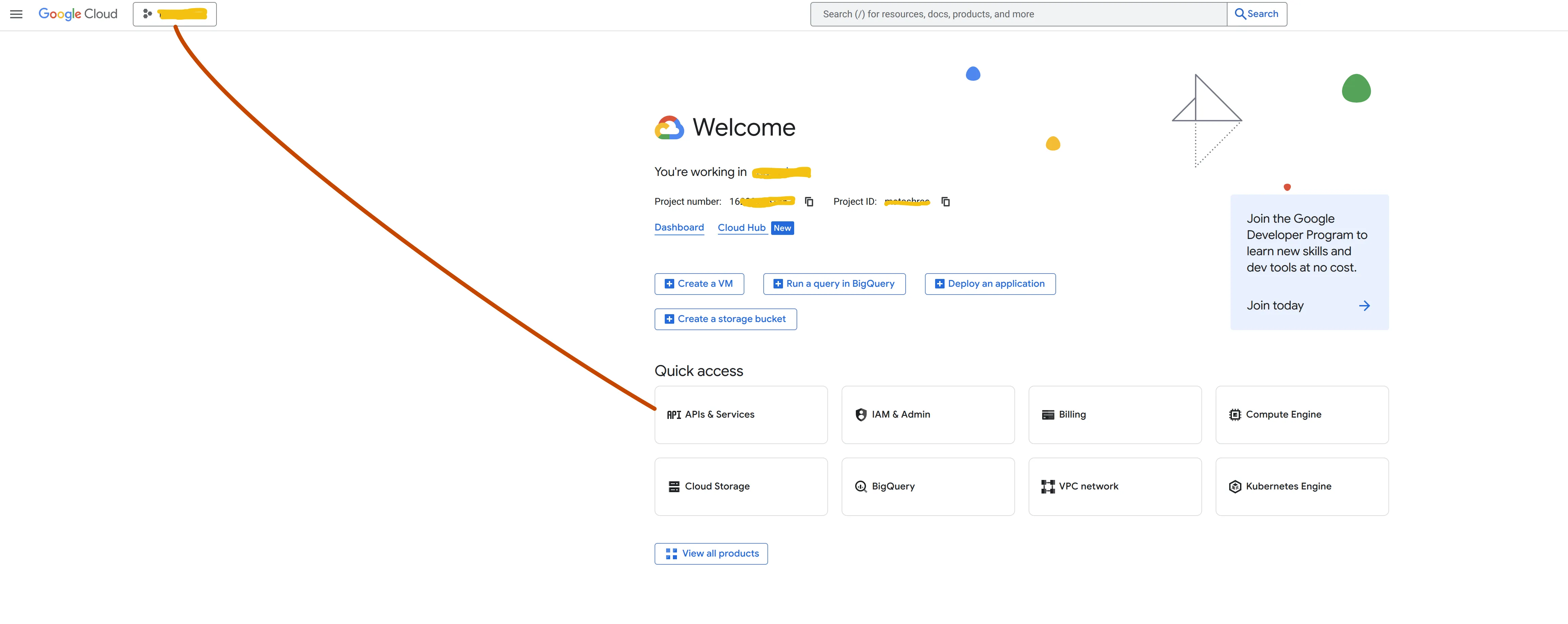Viewport: 1568px width, 624px height.
Task: Open the Cloud Hub link
Action: [x=741, y=228]
